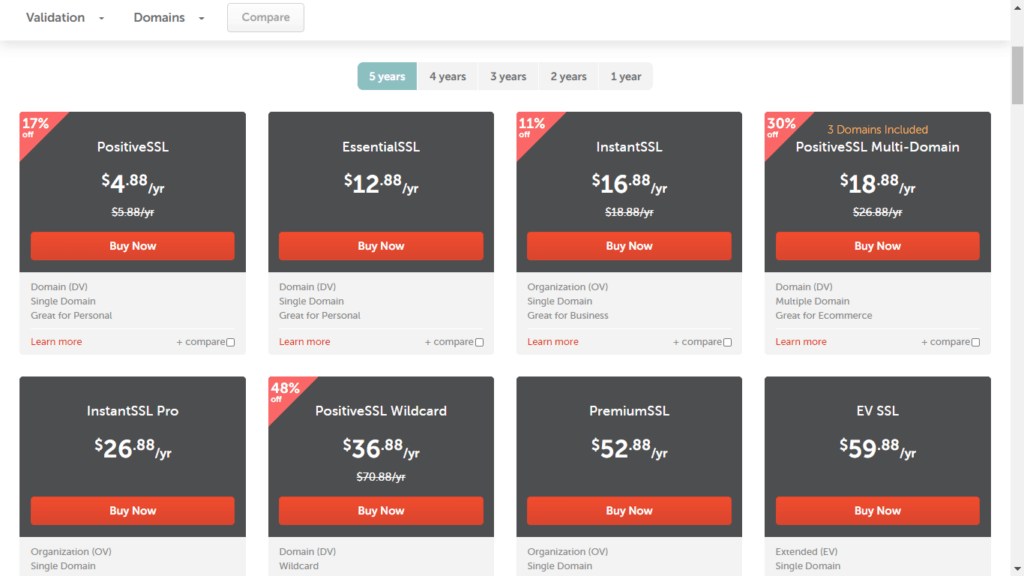The width and height of the screenshot is (1024, 576).
Task: Open Learn more link under InstantSSL
Action: (x=553, y=342)
